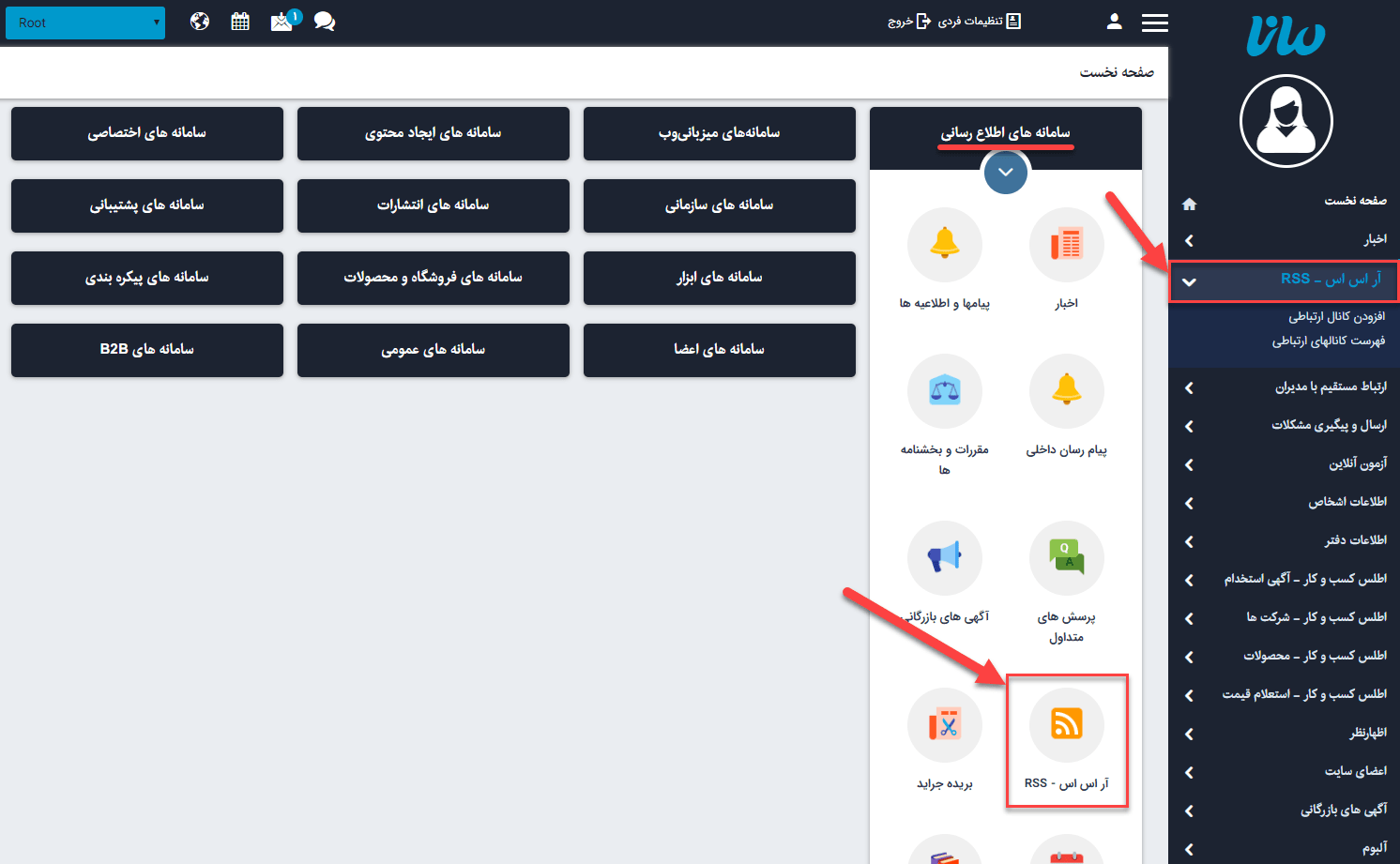The width and height of the screenshot is (1400, 864).
Task: Open the globe icon in the top bar
Action: coord(199,21)
